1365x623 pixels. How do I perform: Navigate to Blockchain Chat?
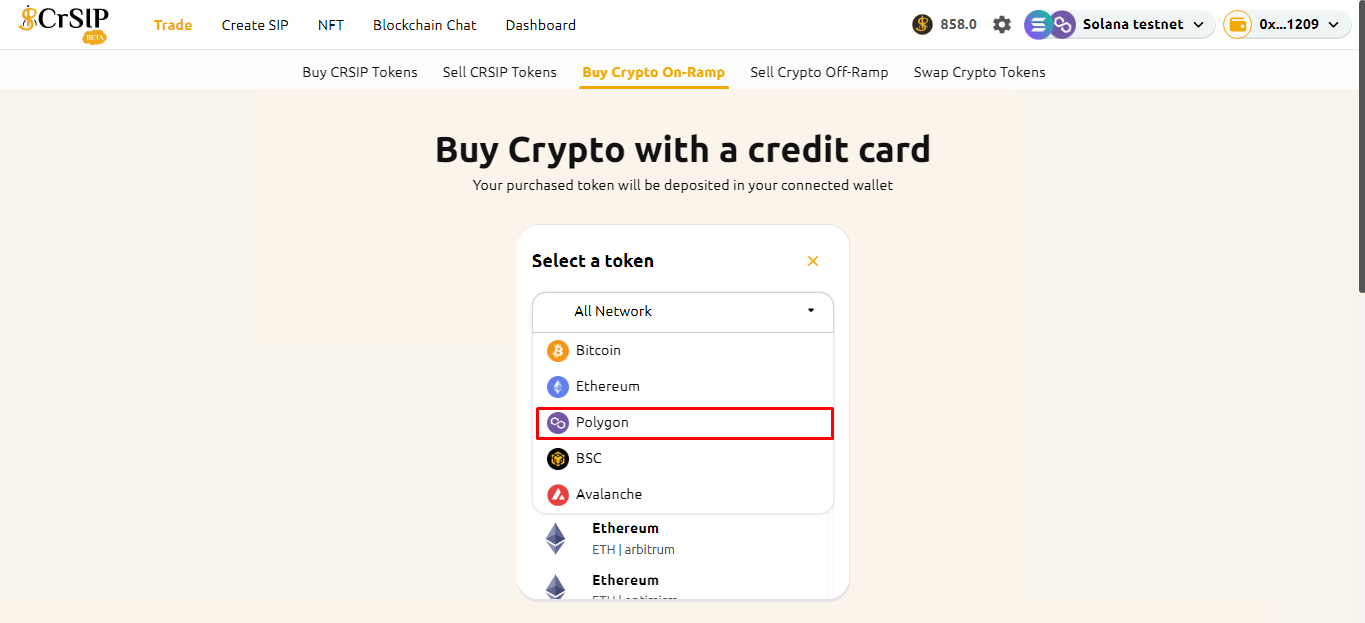pyautogui.click(x=425, y=25)
